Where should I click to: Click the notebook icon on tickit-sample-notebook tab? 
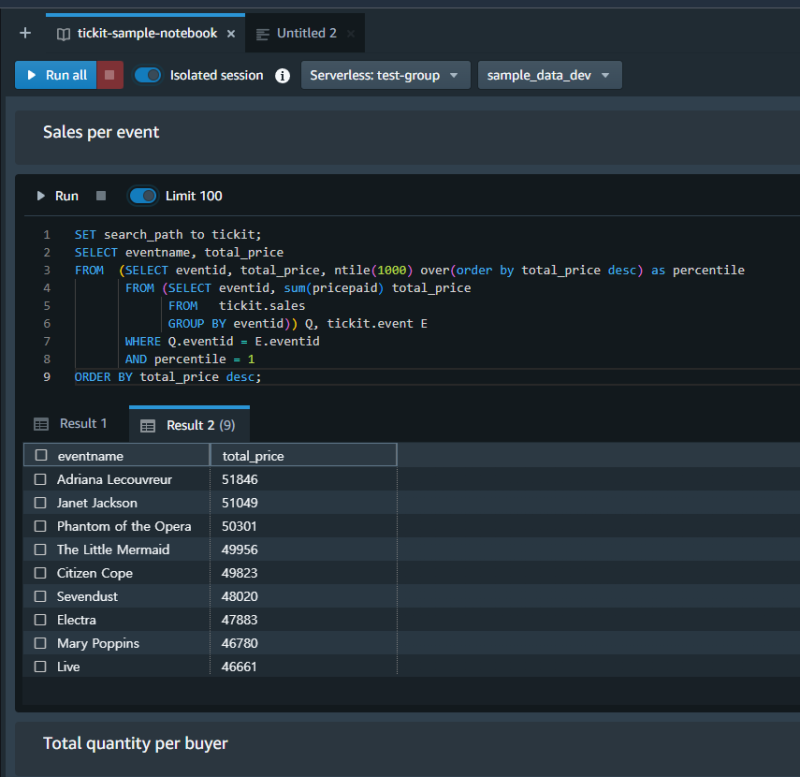coord(63,33)
